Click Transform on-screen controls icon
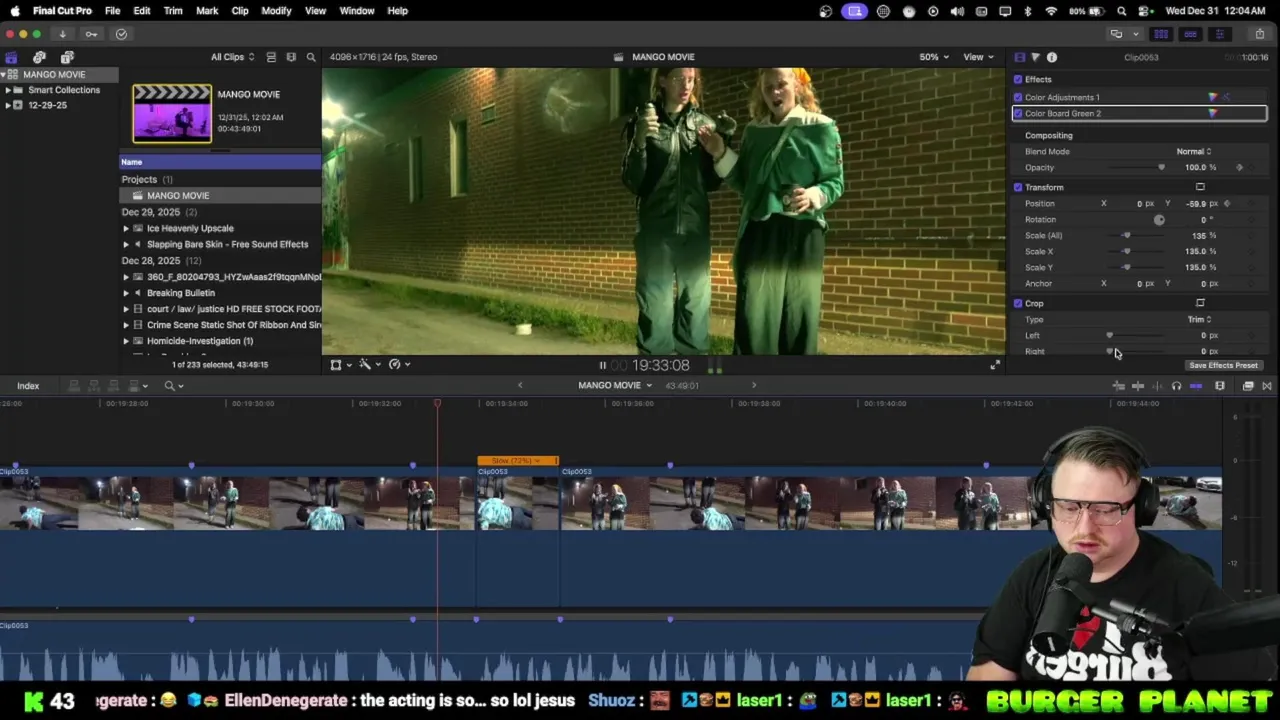Viewport: 1280px width, 720px height. [1200, 187]
